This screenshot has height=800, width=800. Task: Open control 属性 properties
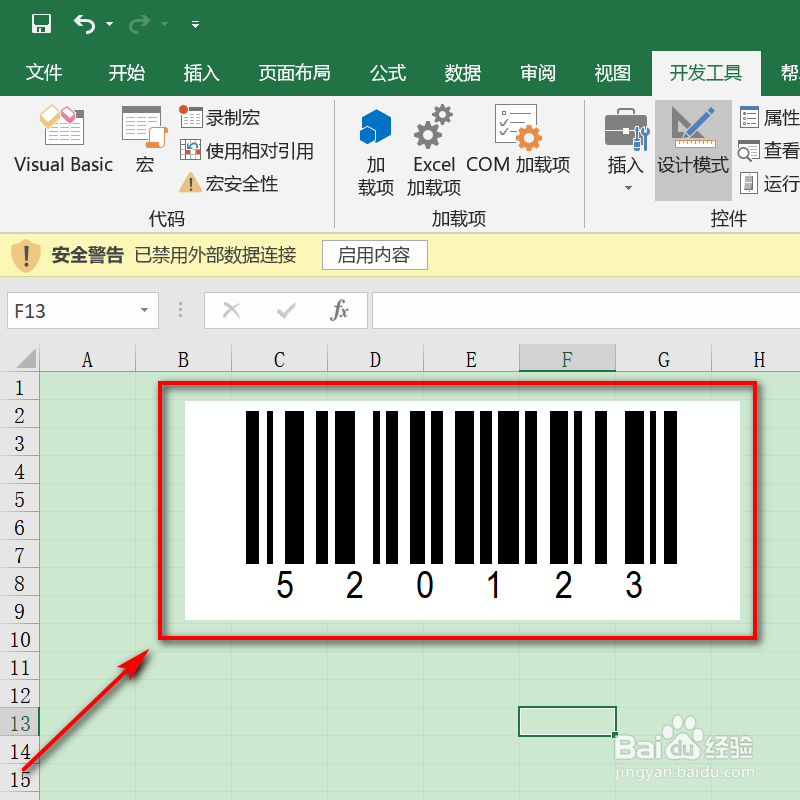coord(769,117)
